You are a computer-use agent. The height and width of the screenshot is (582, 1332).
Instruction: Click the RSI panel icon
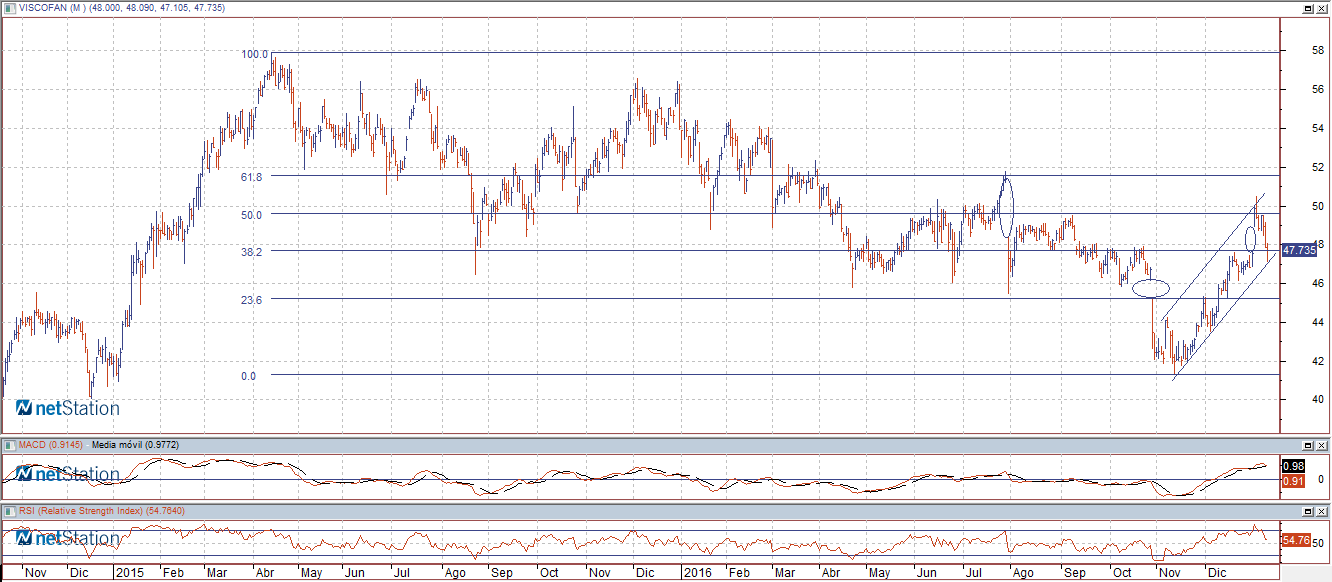[x=9, y=511]
